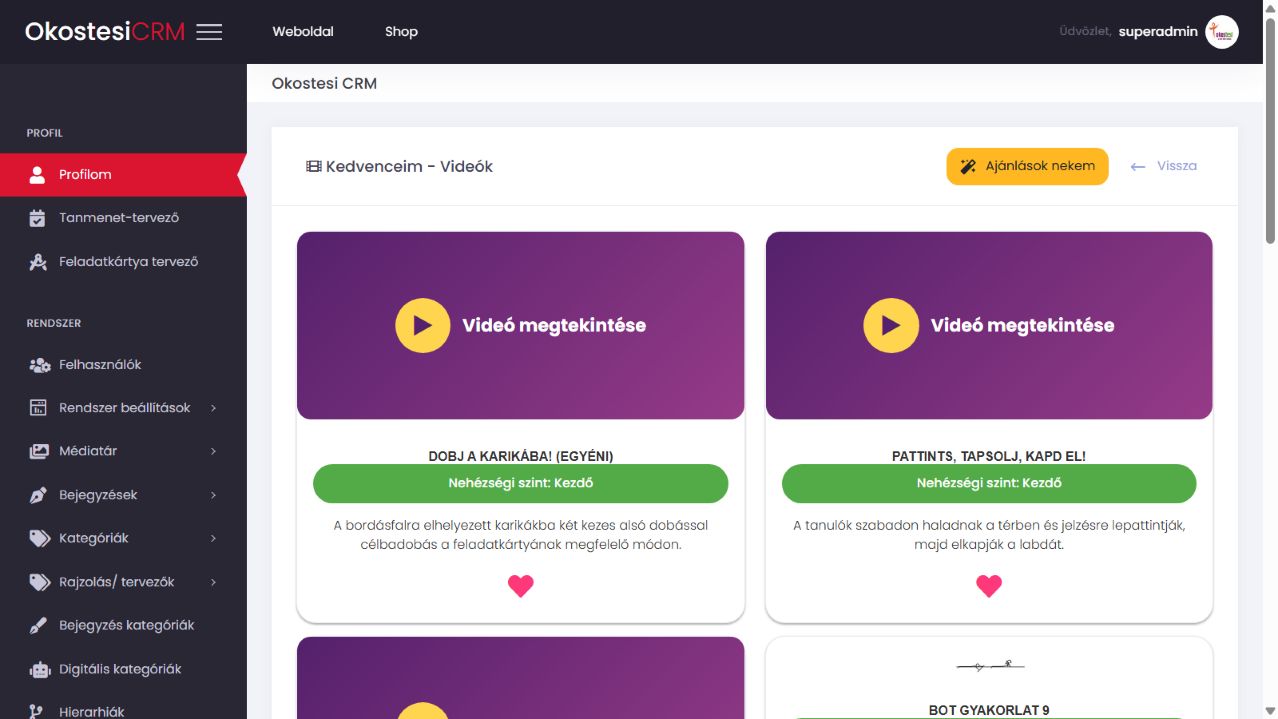Open the Shop top menu
The image size is (1278, 719).
point(401,32)
